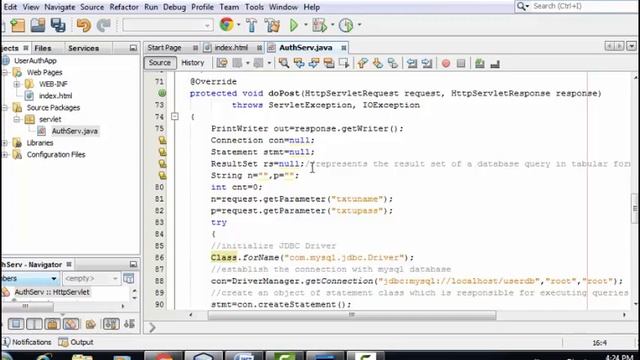
Task: Open the Profile Project dropdown arrow
Action: pos(359,25)
